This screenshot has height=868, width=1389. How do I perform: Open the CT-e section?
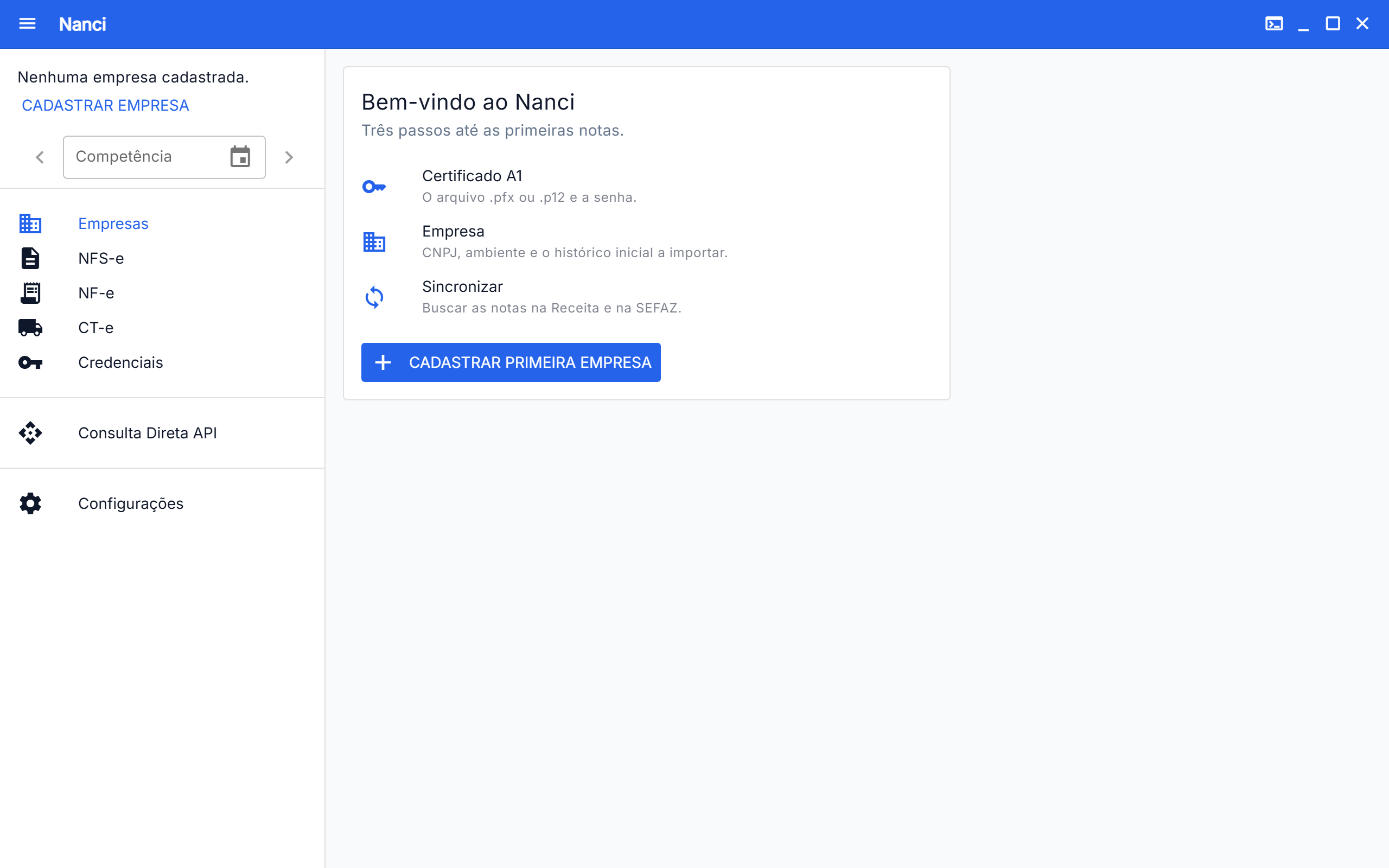(162, 328)
